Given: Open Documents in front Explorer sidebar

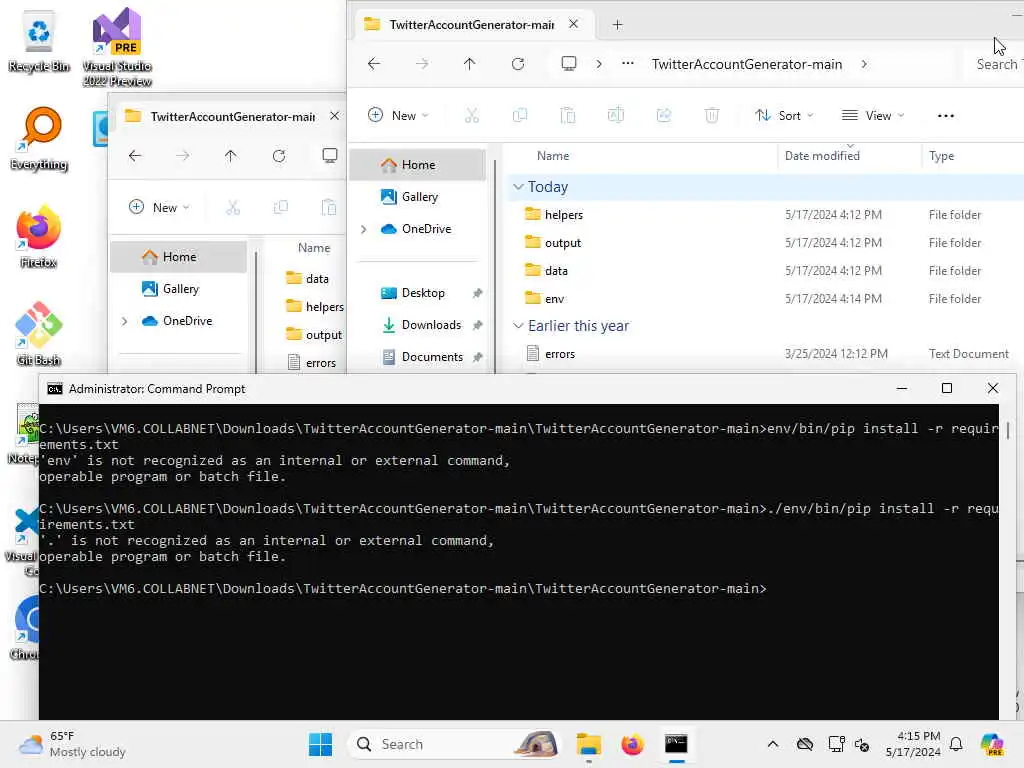Looking at the screenshot, I should click(418, 357).
